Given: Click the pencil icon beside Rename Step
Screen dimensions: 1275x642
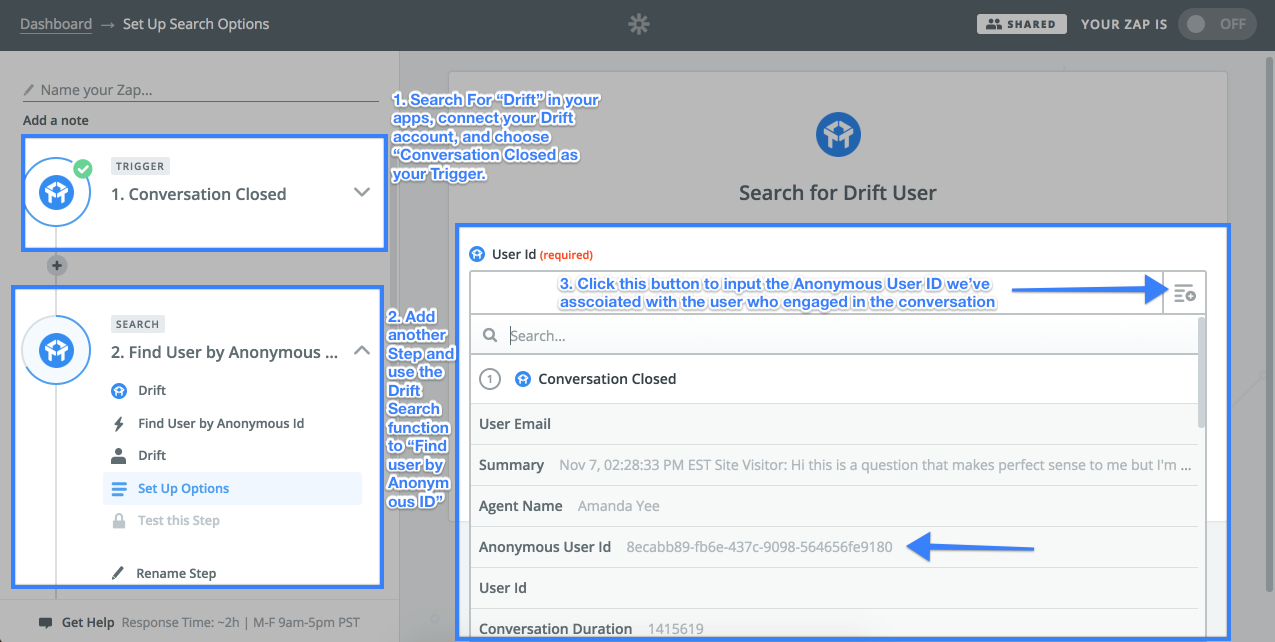Looking at the screenshot, I should pos(119,574).
